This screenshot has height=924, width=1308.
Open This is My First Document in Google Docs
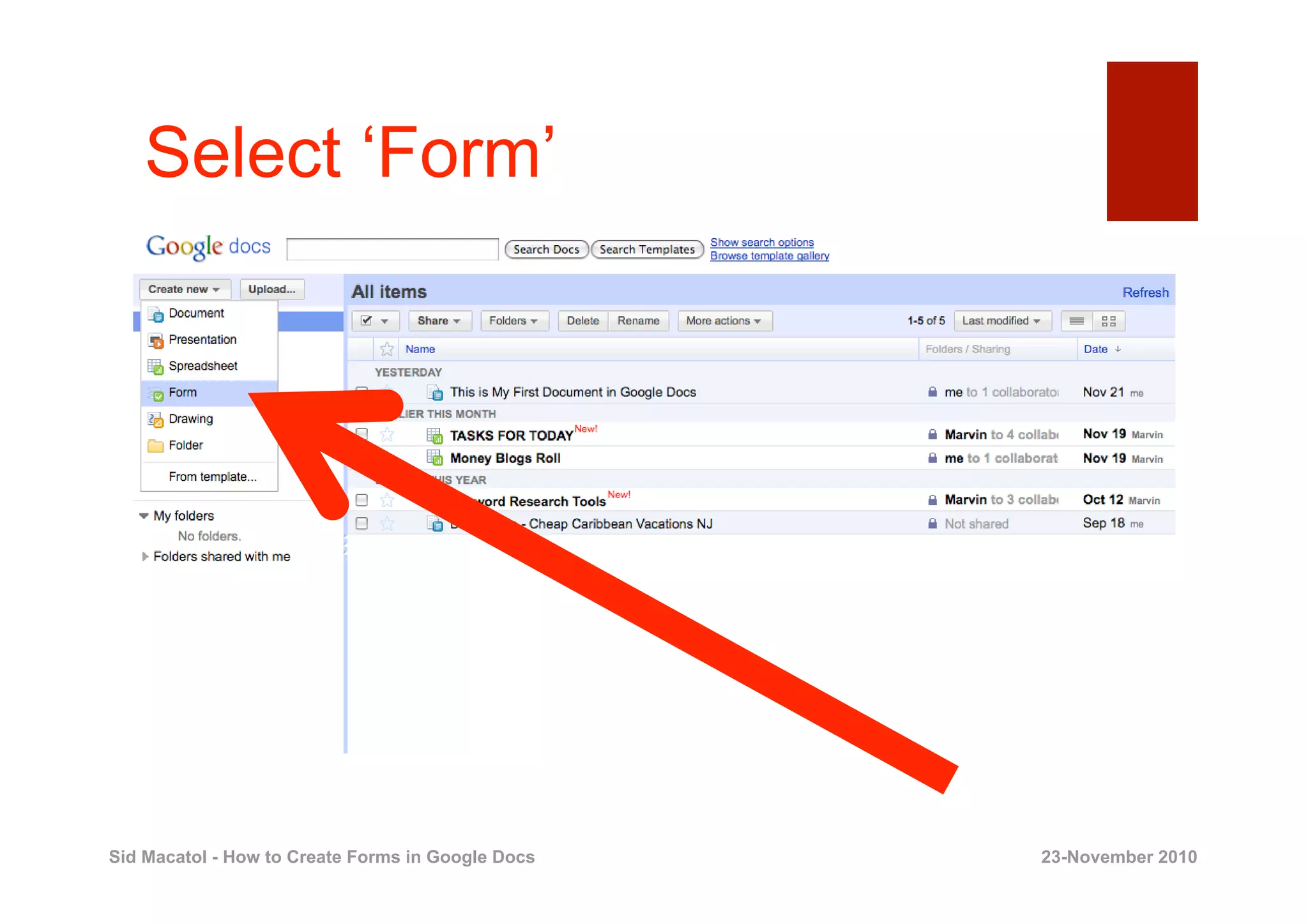(573, 392)
